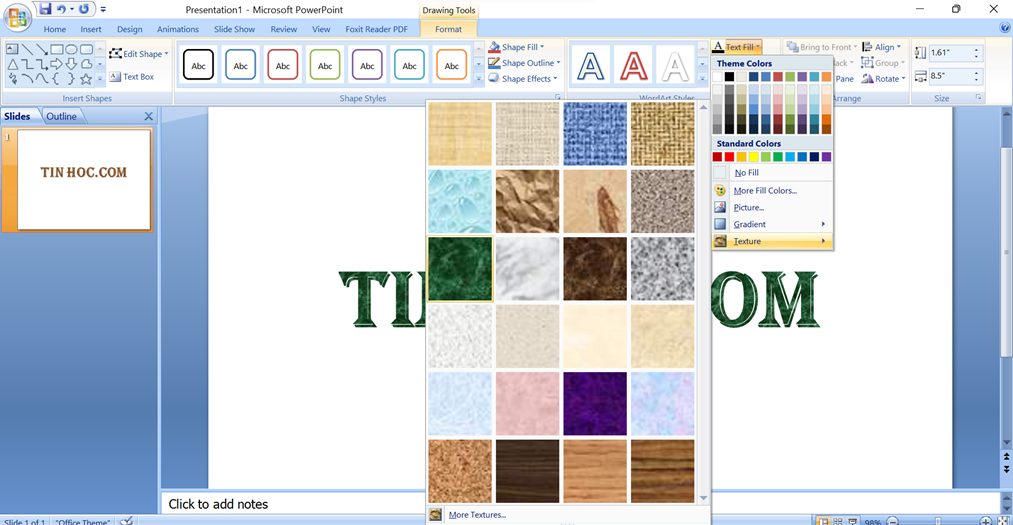Select the purple mesh texture
The height and width of the screenshot is (525, 1013).
point(595,404)
